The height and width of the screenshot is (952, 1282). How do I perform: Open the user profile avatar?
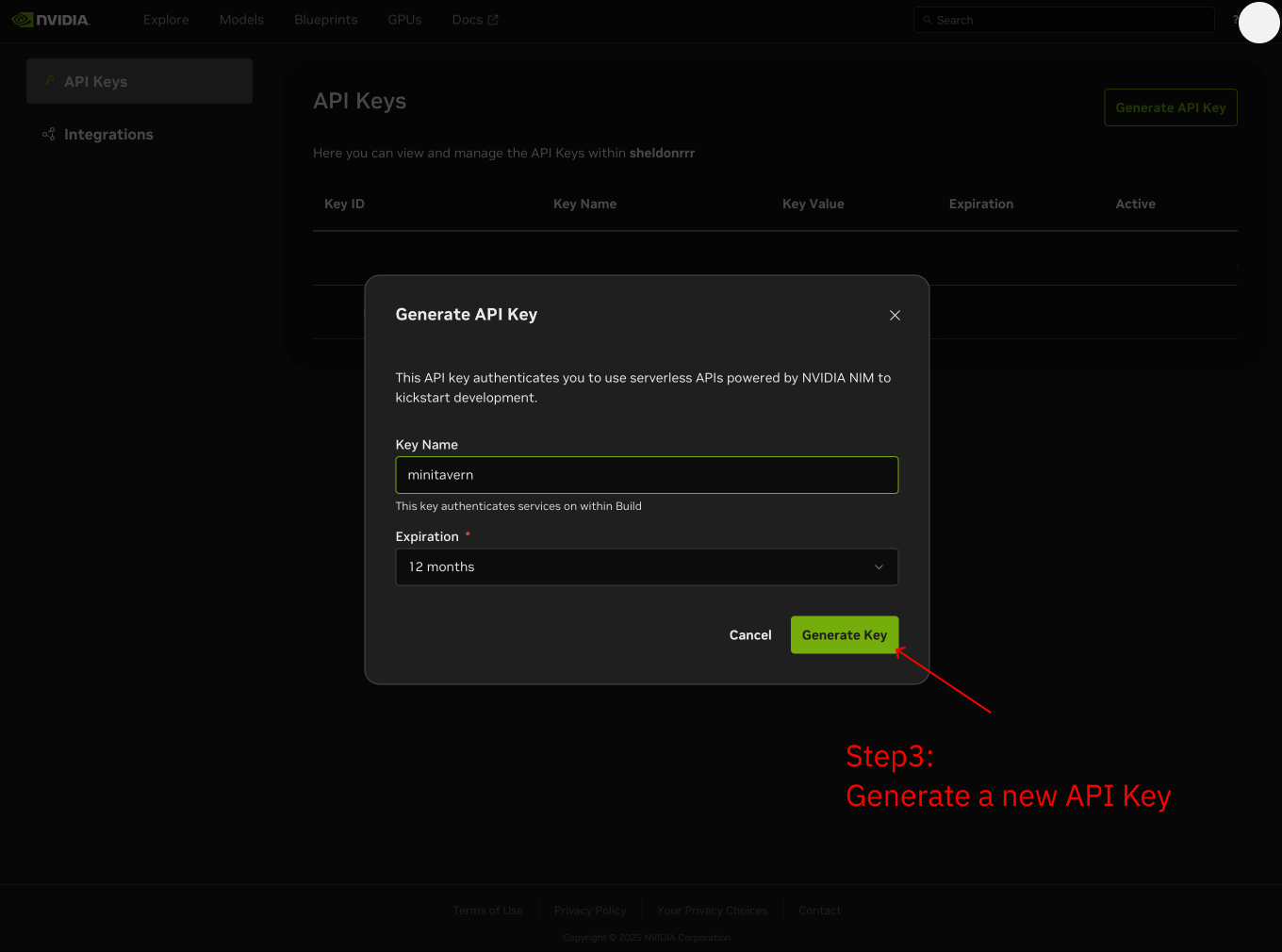[1258, 23]
